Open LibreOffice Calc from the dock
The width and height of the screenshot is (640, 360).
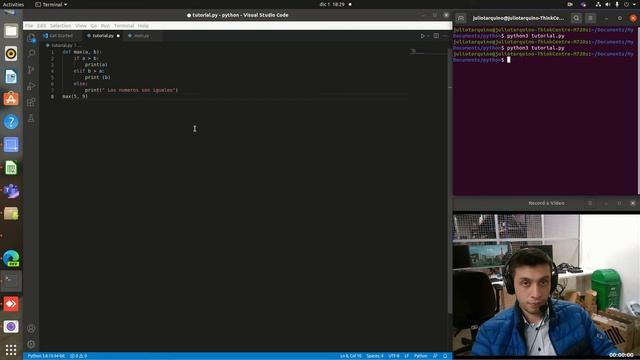(x=11, y=168)
